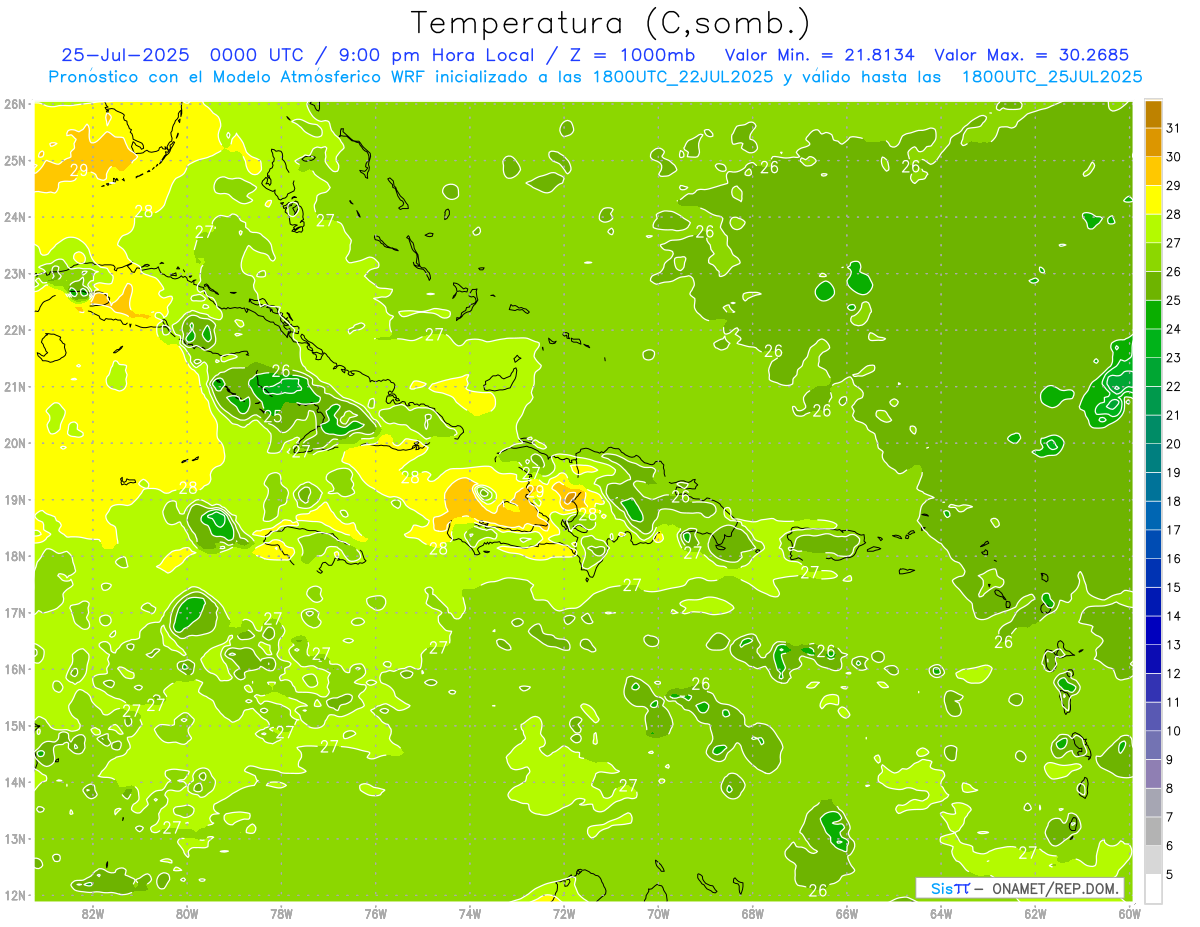Click the '82W' longitude axis label
This screenshot has width=1200, height=927.
click(93, 913)
